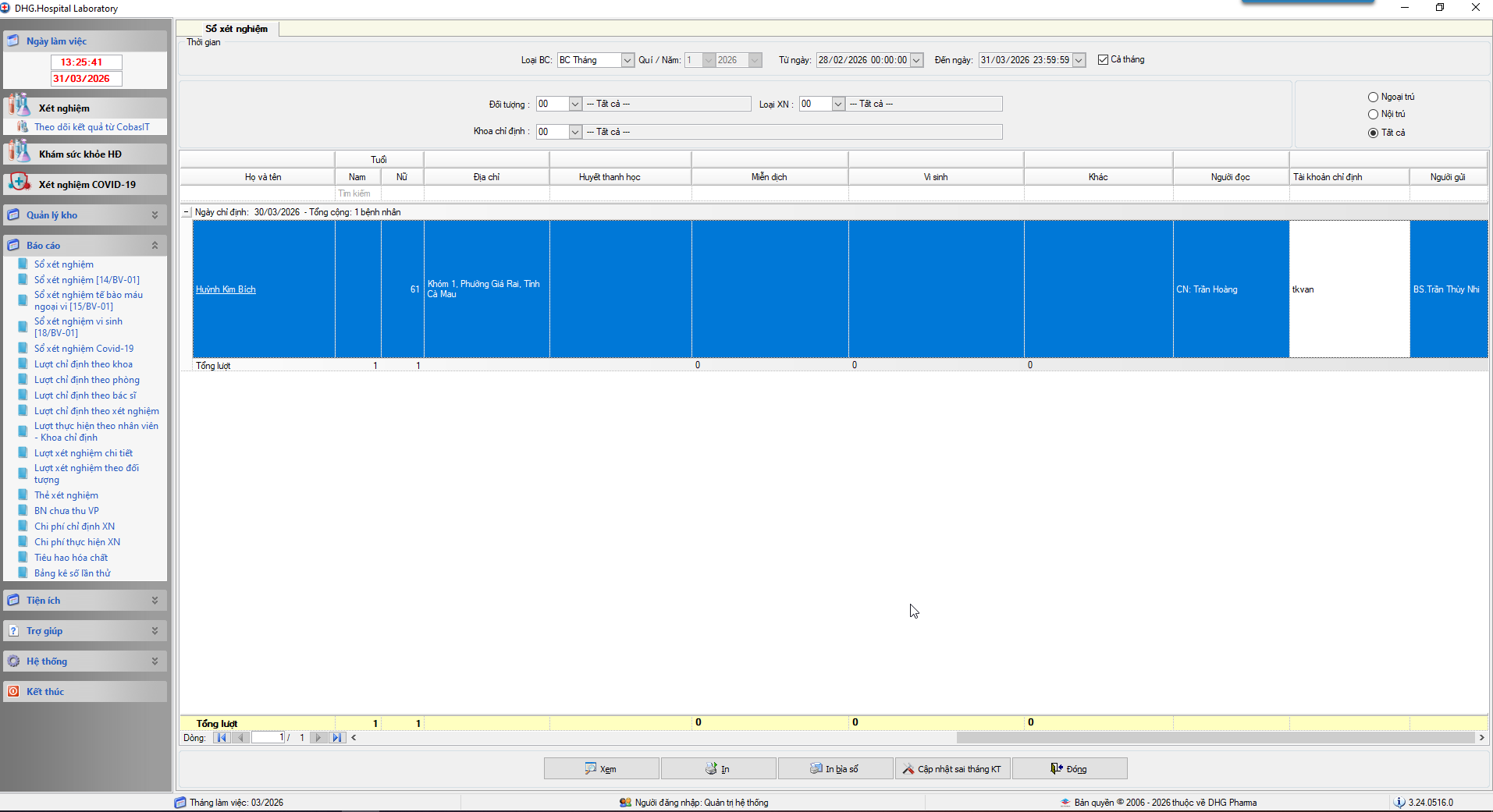Click Địa chỉ column header
This screenshot has width=1493, height=812.
coord(486,177)
